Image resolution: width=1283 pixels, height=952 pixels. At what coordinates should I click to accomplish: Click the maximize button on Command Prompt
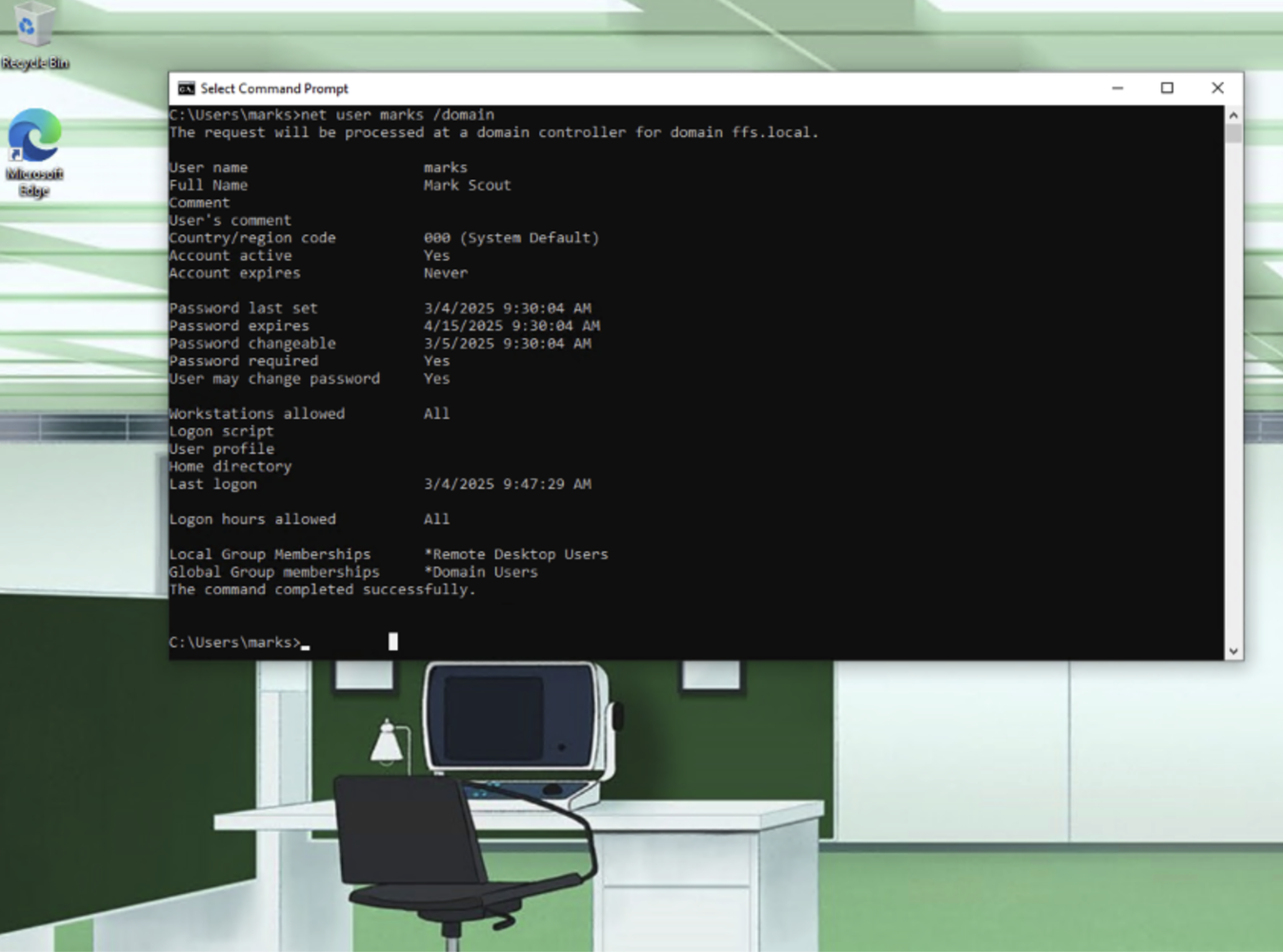point(1167,88)
